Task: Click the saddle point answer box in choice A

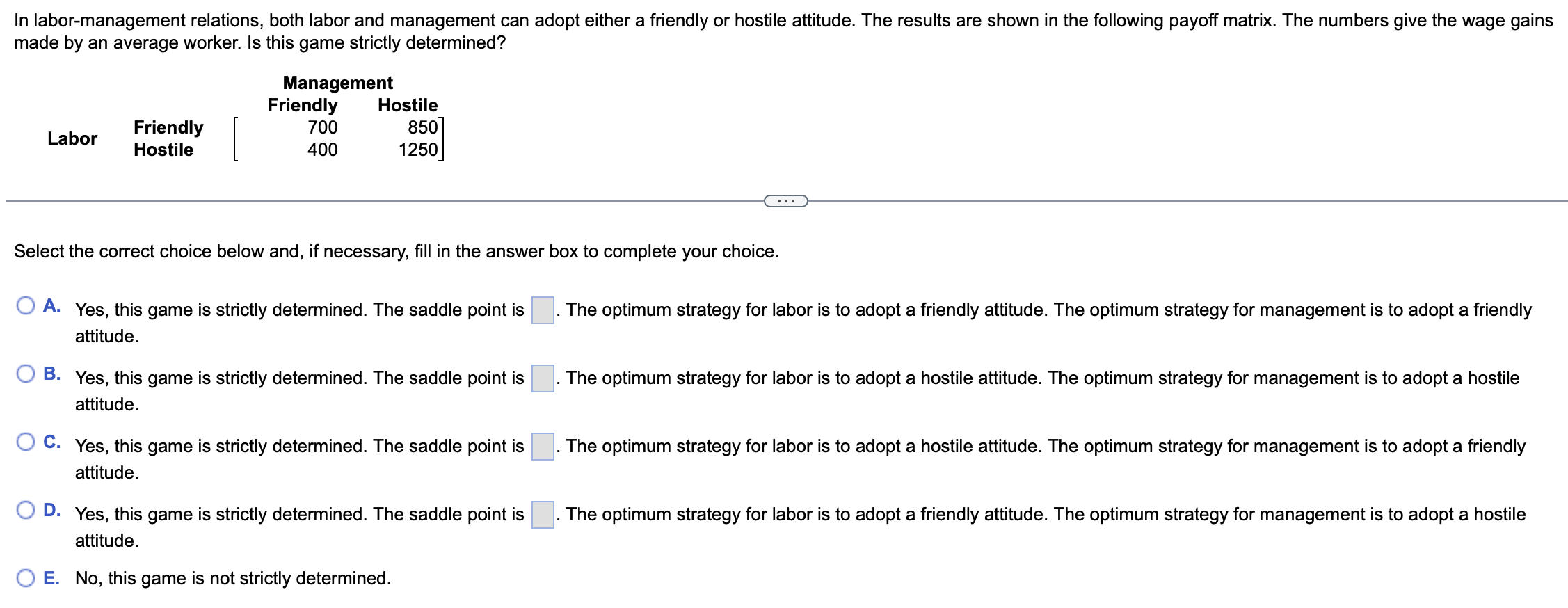Action: coord(543,310)
